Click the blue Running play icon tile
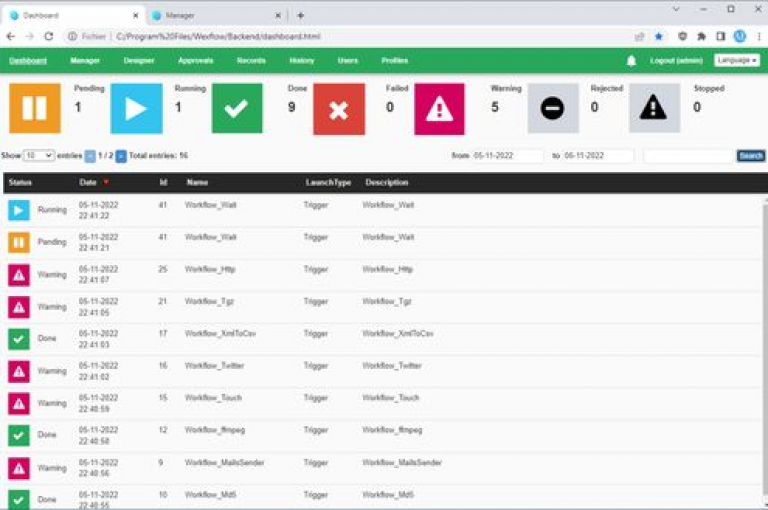 [x=136, y=108]
